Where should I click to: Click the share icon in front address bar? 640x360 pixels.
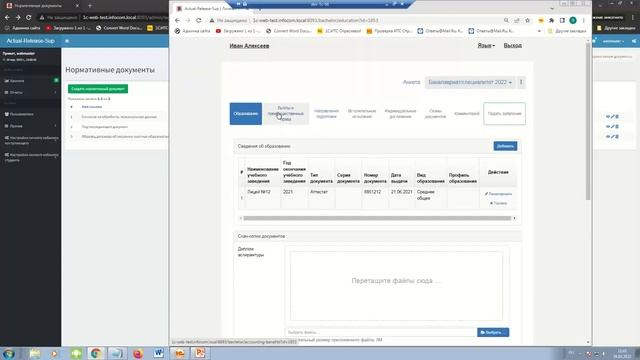517,20
